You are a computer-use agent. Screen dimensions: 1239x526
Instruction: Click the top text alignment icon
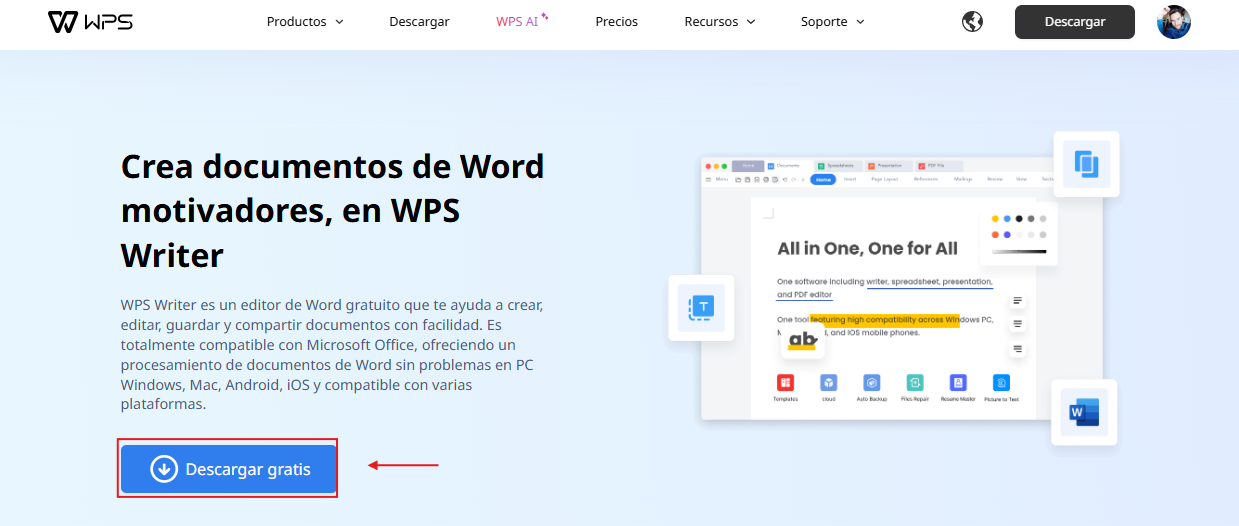[x=1018, y=300]
